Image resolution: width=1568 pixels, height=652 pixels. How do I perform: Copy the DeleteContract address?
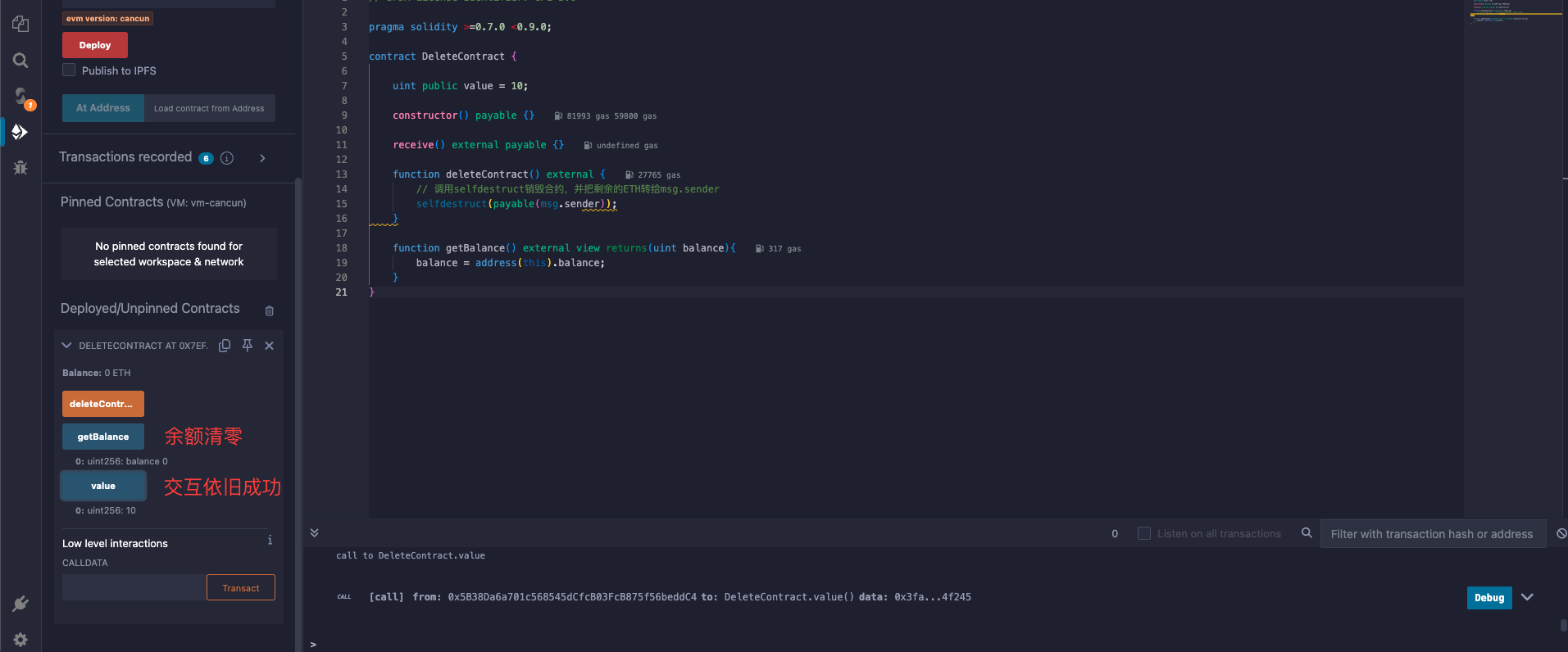(225, 346)
